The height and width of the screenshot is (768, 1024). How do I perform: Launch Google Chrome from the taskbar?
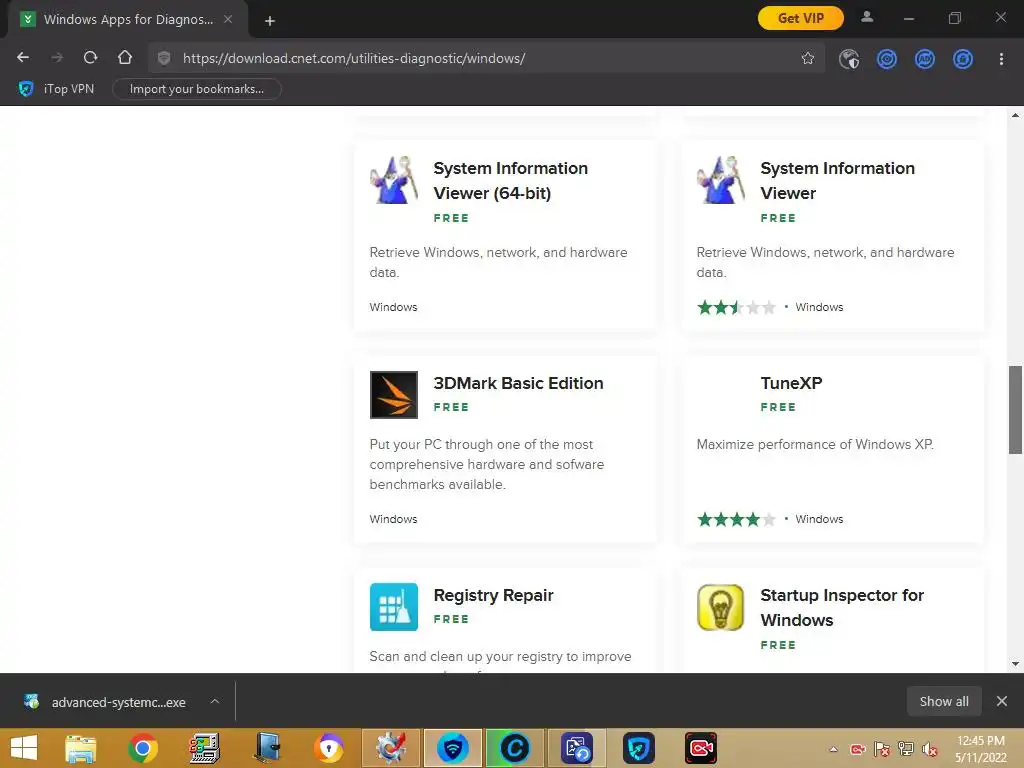tap(143, 748)
